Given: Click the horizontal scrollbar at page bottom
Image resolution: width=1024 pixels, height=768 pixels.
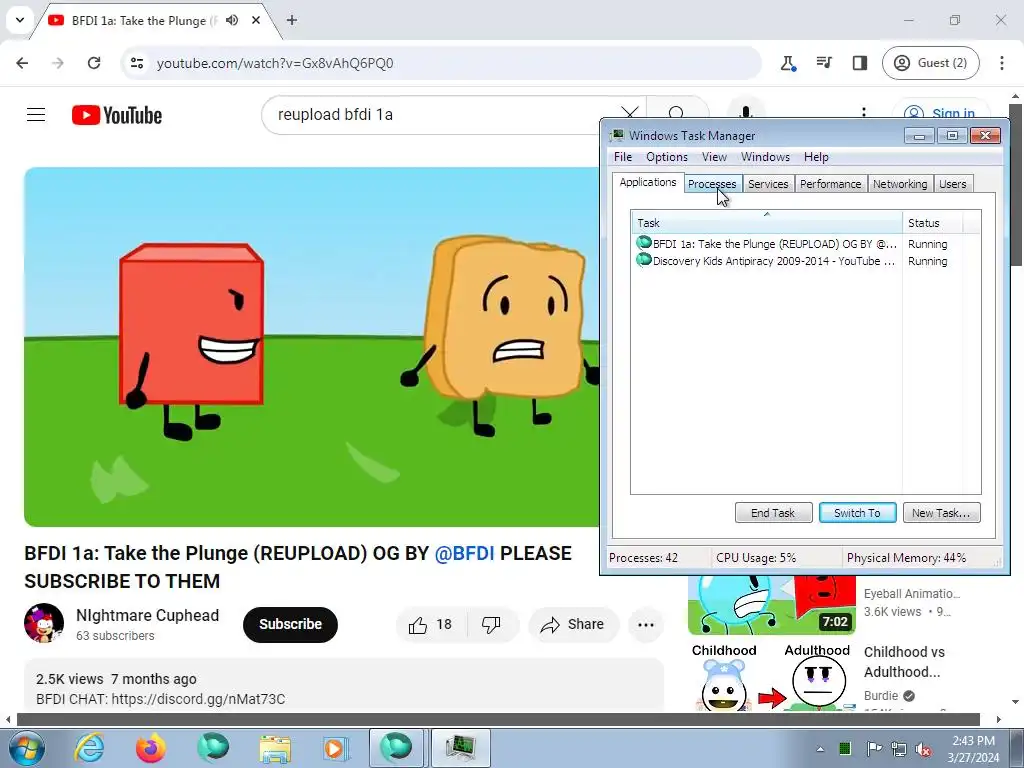Looking at the screenshot, I should pos(498,720).
